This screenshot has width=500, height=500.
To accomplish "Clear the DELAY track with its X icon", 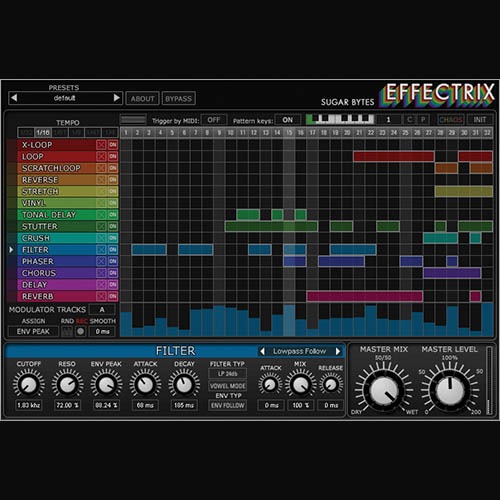I will (x=101, y=285).
